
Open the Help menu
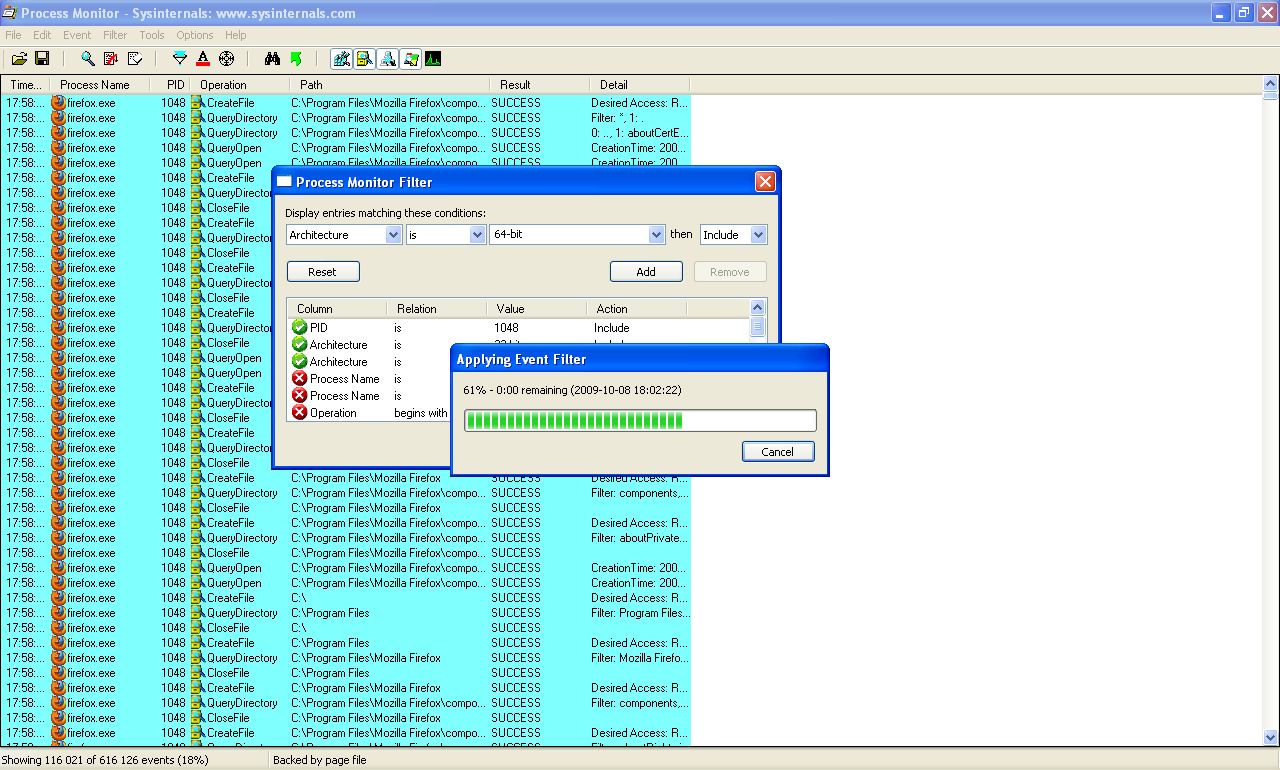[x=236, y=35]
